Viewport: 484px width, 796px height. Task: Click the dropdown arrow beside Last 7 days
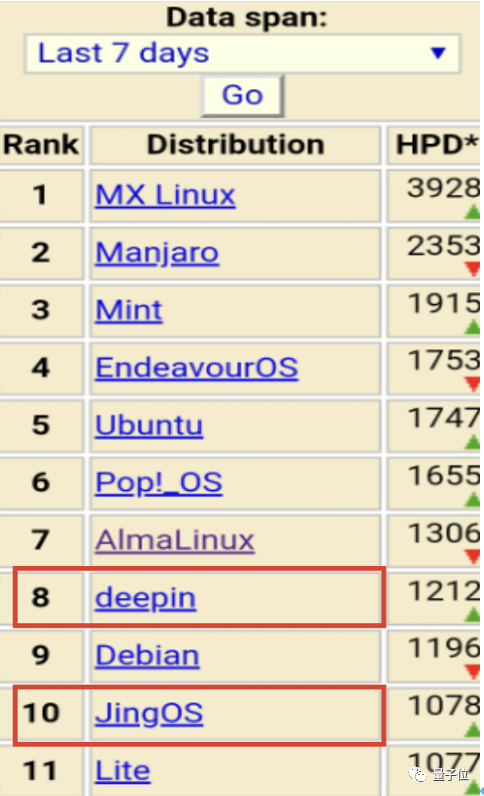(438, 52)
